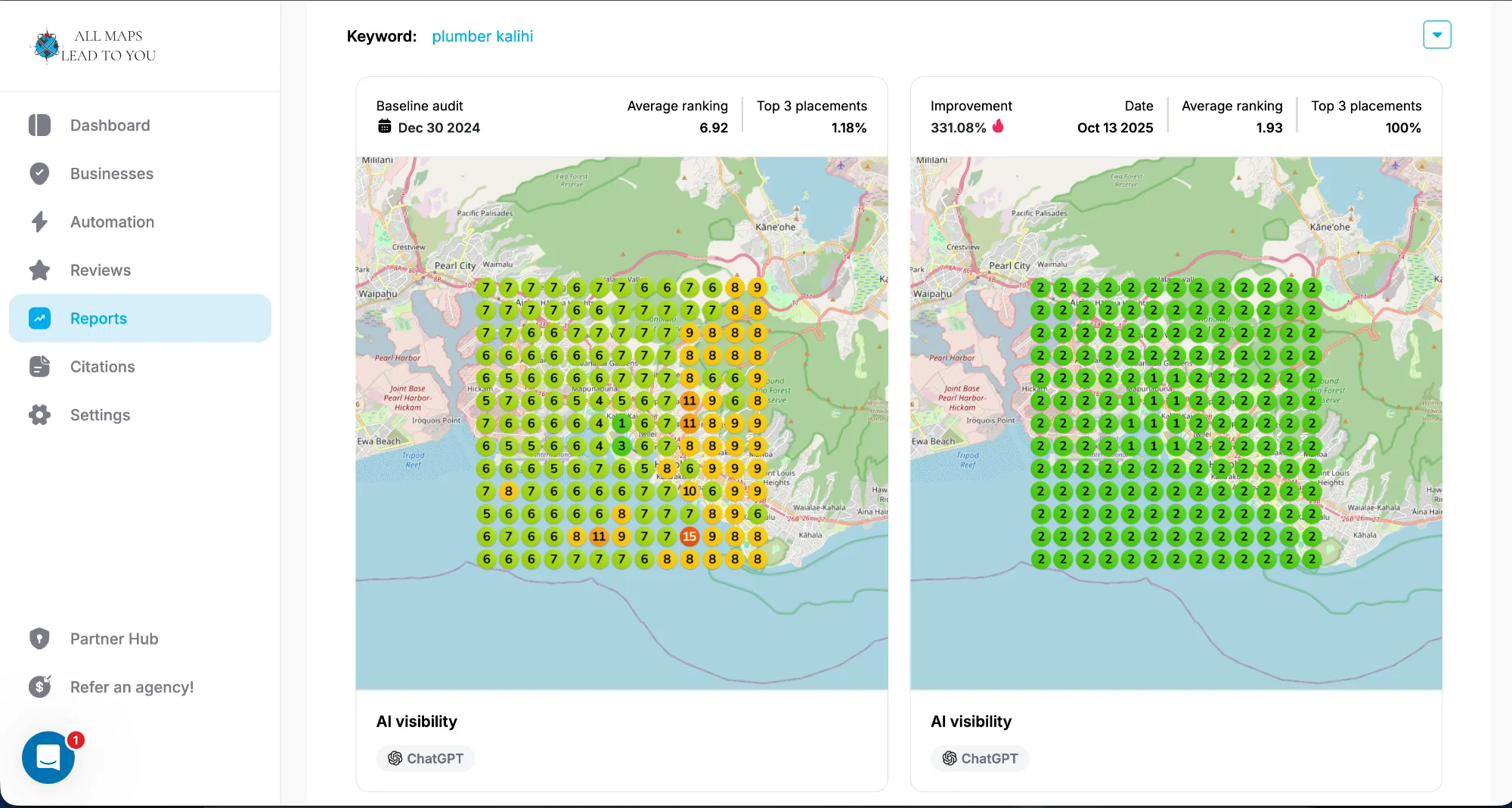Screen dimensions: 1512x812
Task: Click the Settings gear icon
Action: click(40, 415)
